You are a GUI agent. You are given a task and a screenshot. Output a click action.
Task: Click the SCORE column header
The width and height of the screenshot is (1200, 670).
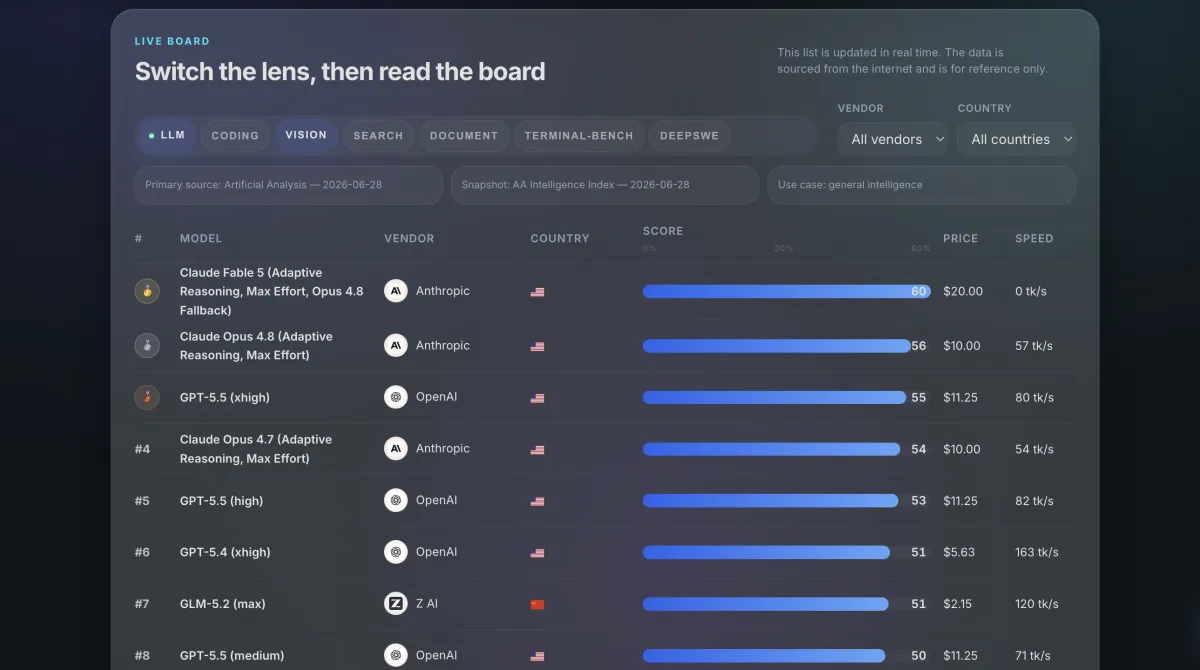coord(663,231)
